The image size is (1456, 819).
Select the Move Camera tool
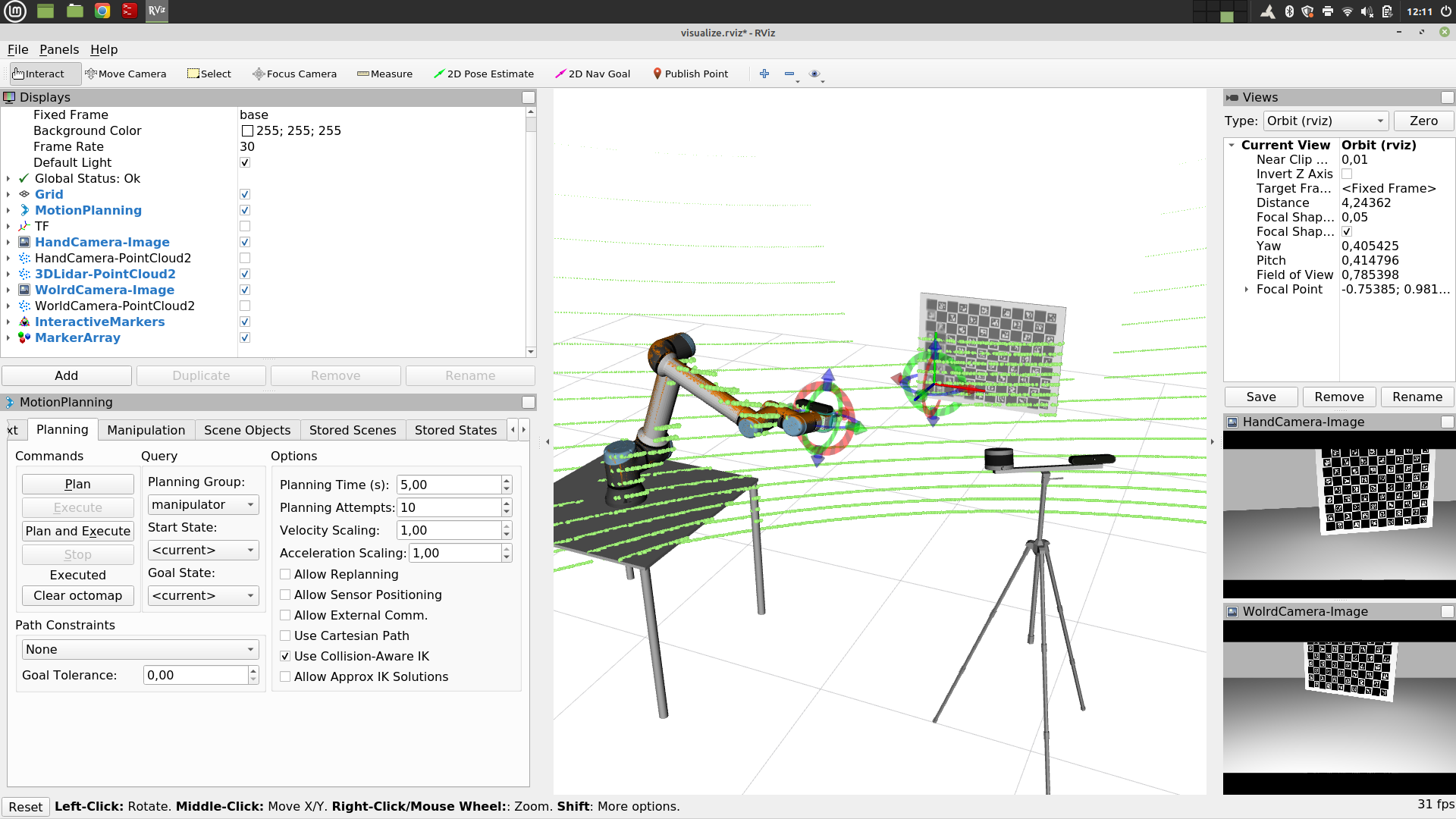tap(126, 74)
